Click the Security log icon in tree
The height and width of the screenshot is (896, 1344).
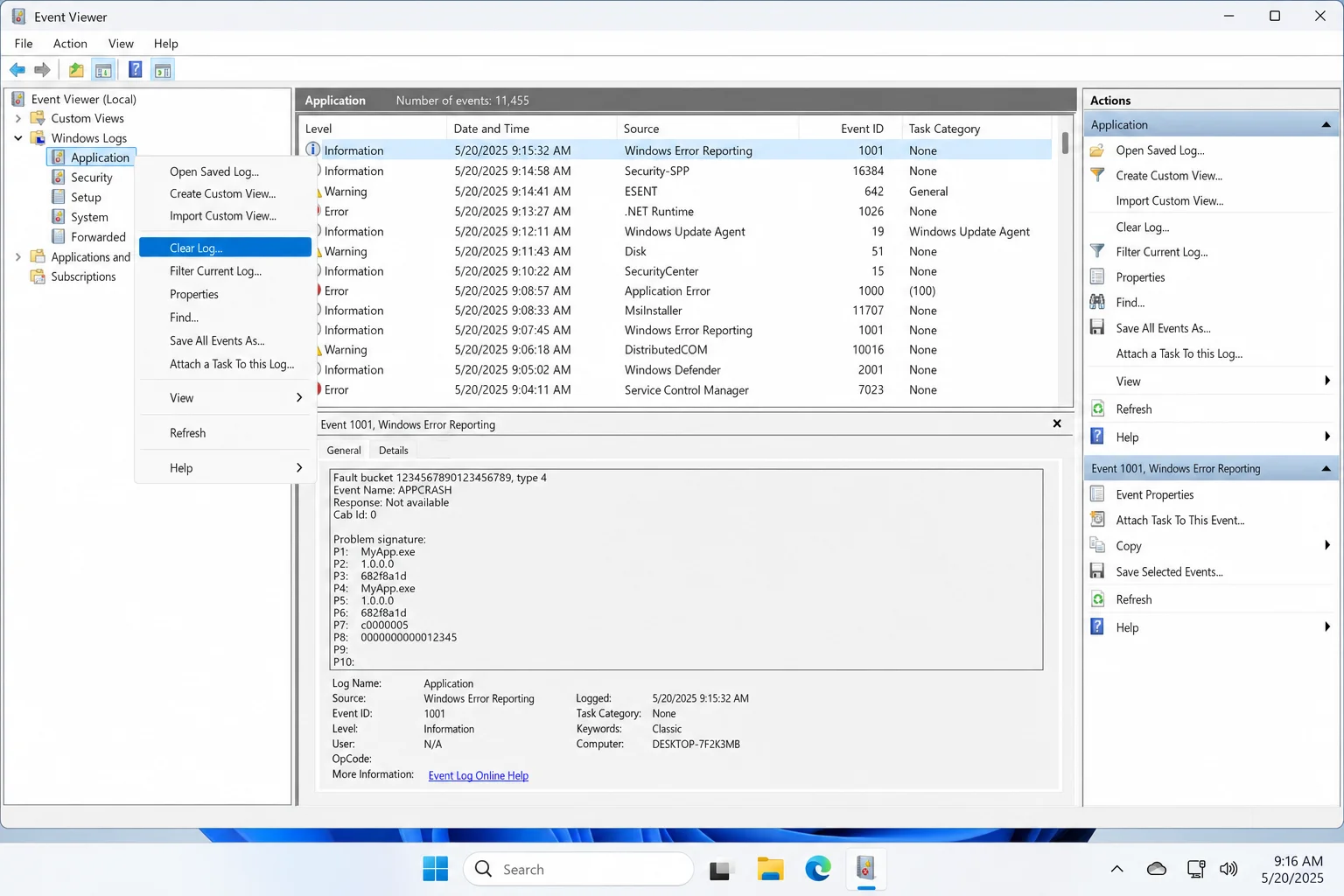[x=59, y=177]
